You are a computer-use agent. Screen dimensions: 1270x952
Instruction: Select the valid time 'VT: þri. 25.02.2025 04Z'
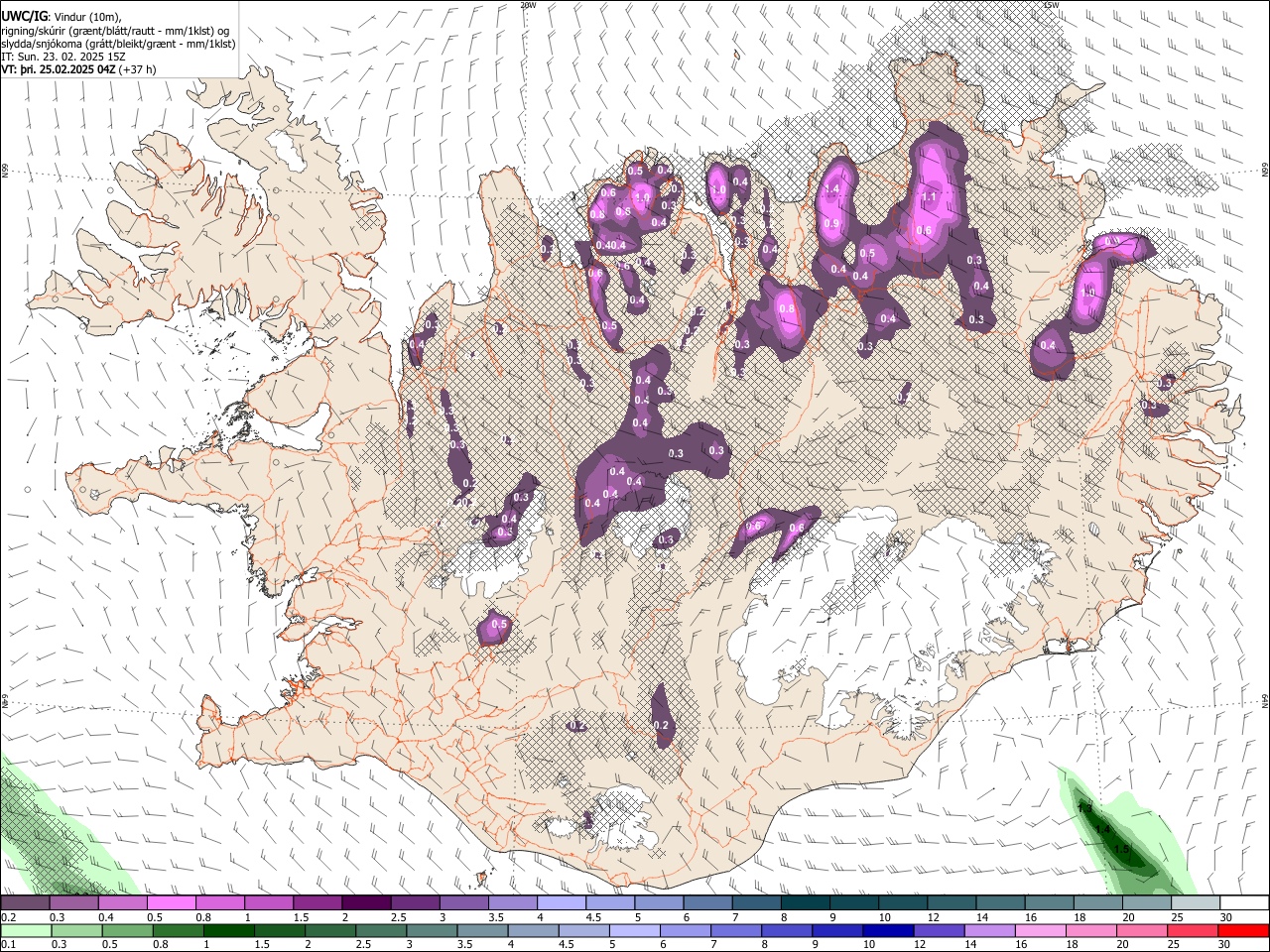coord(59,69)
